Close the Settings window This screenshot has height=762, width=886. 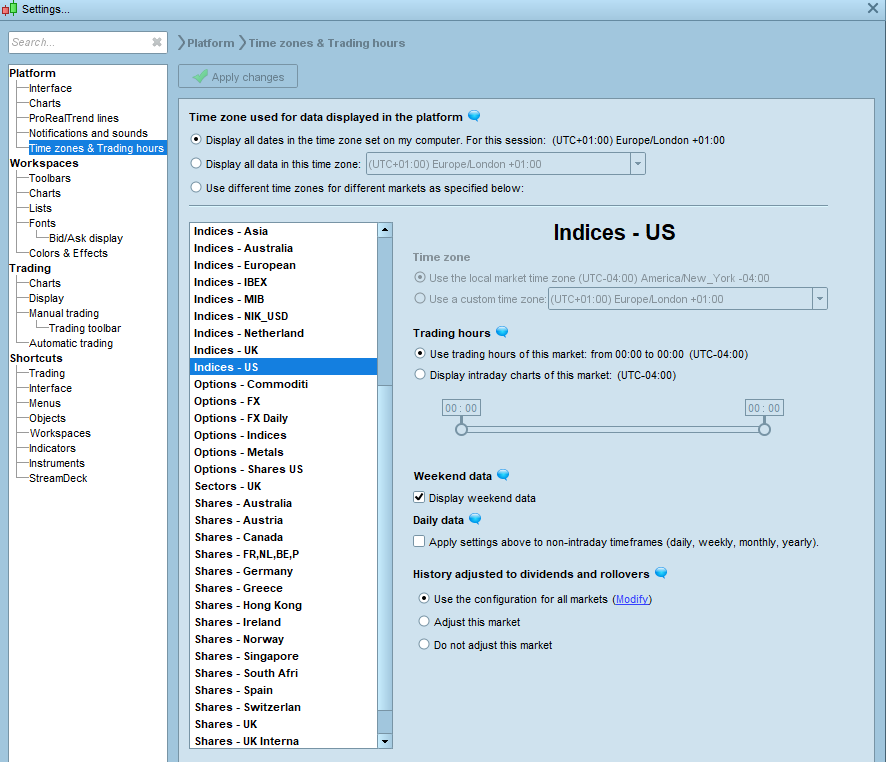pos(872,8)
